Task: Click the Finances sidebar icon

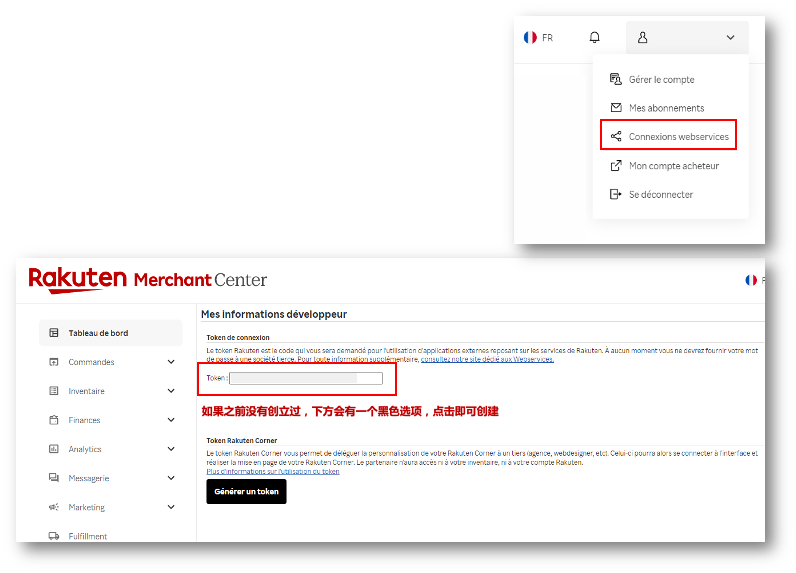Action: pyautogui.click(x=54, y=420)
